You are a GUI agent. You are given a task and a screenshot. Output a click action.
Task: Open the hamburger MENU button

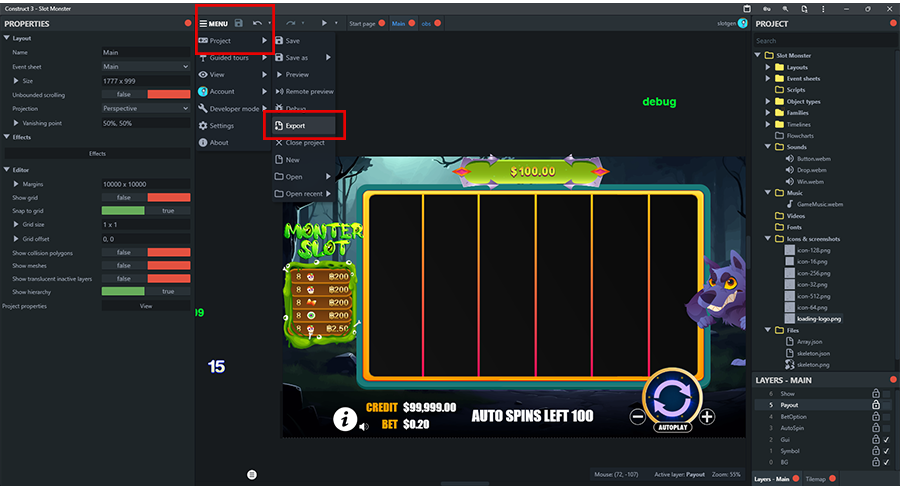214,24
